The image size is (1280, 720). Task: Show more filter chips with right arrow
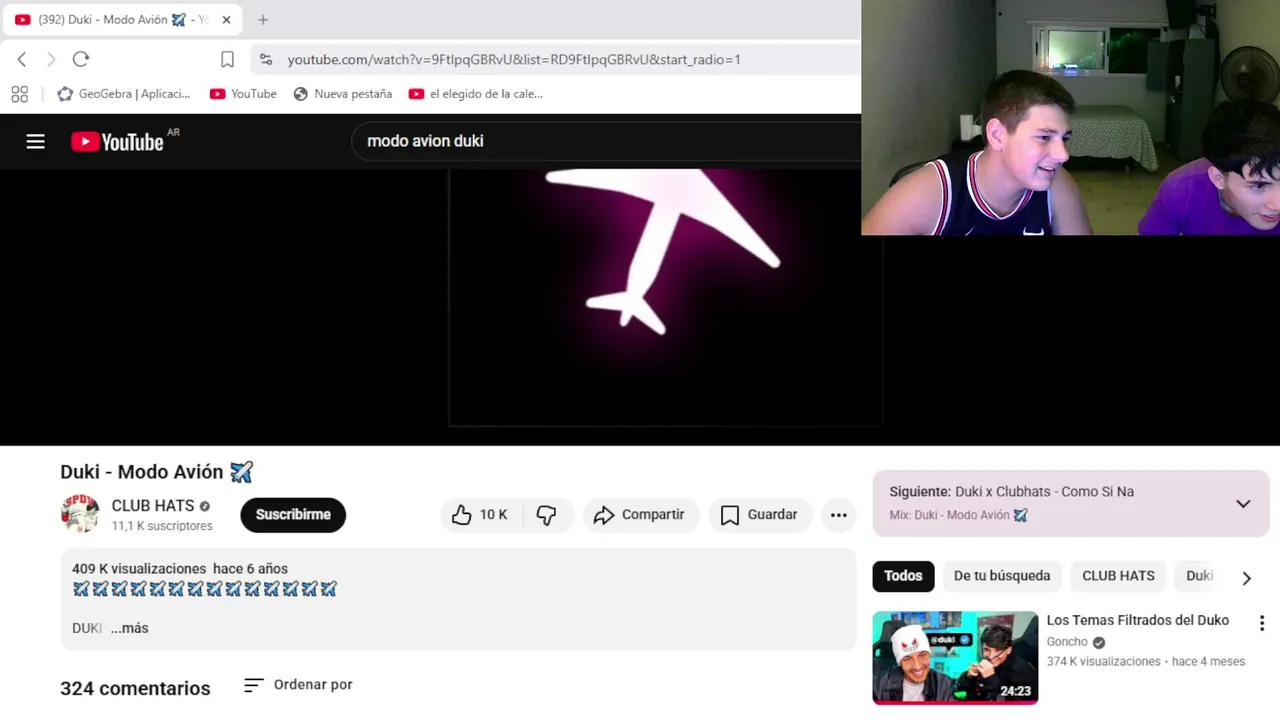1247,578
